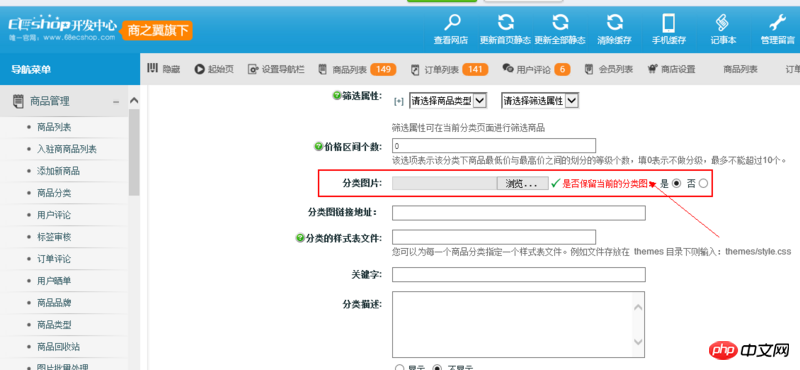Click the [+] add filter attribute icon
The height and width of the screenshot is (370, 800).
398,101
